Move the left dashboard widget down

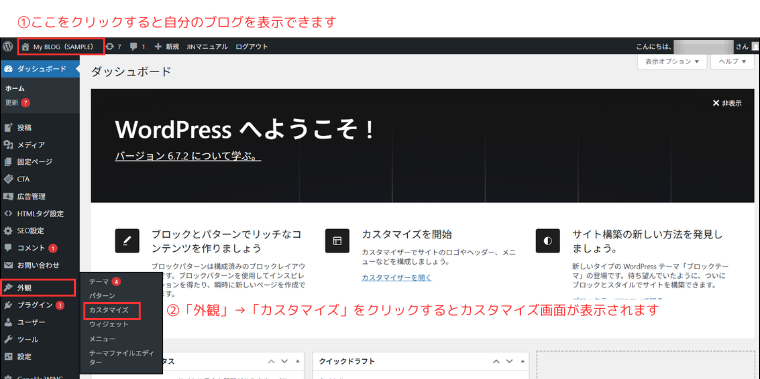tap(285, 362)
